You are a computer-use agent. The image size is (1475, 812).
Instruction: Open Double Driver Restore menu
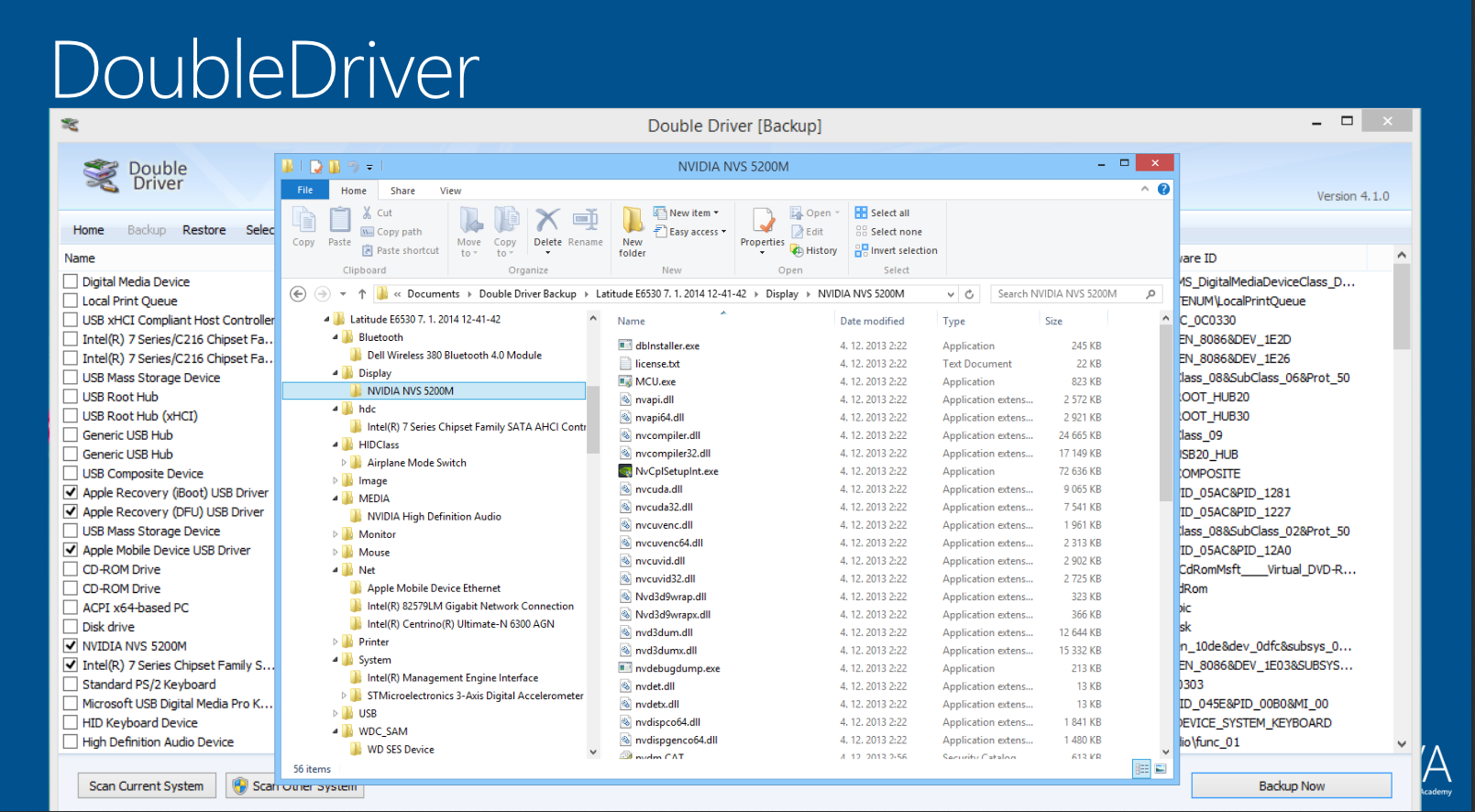tap(204, 230)
